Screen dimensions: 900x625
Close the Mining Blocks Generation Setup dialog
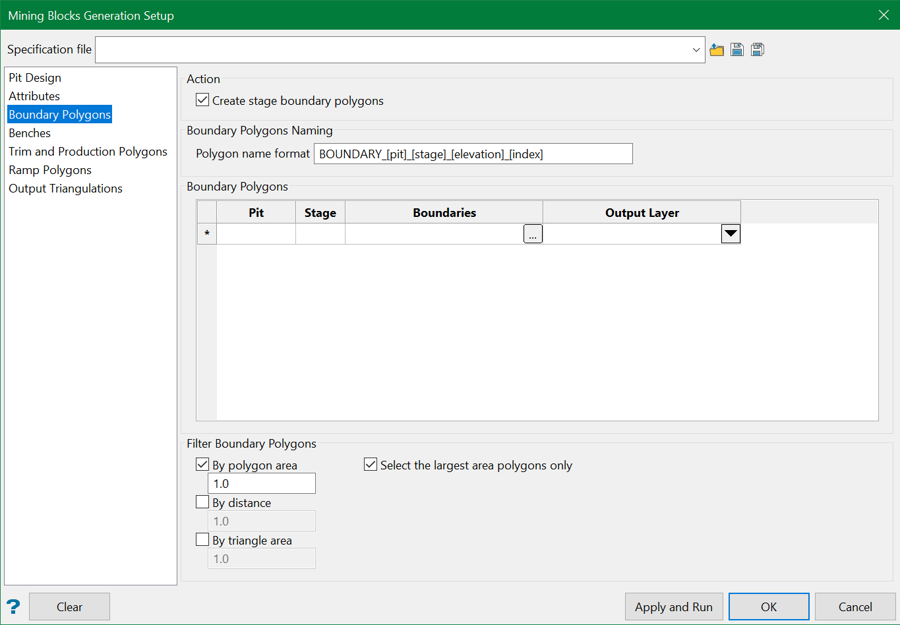[x=883, y=15]
